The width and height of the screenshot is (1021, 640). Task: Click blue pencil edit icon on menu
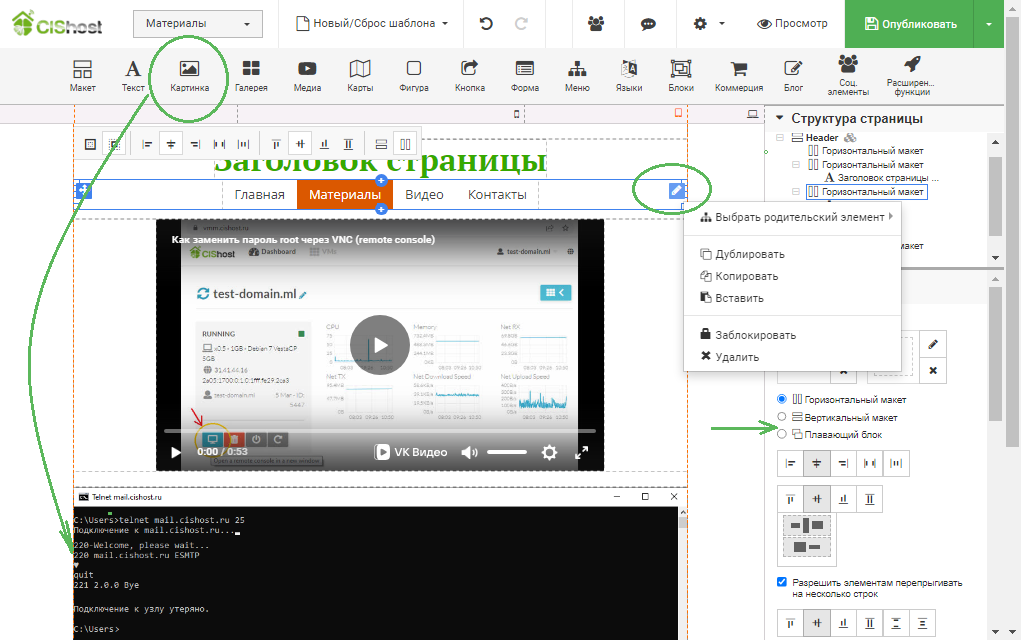[x=677, y=190]
